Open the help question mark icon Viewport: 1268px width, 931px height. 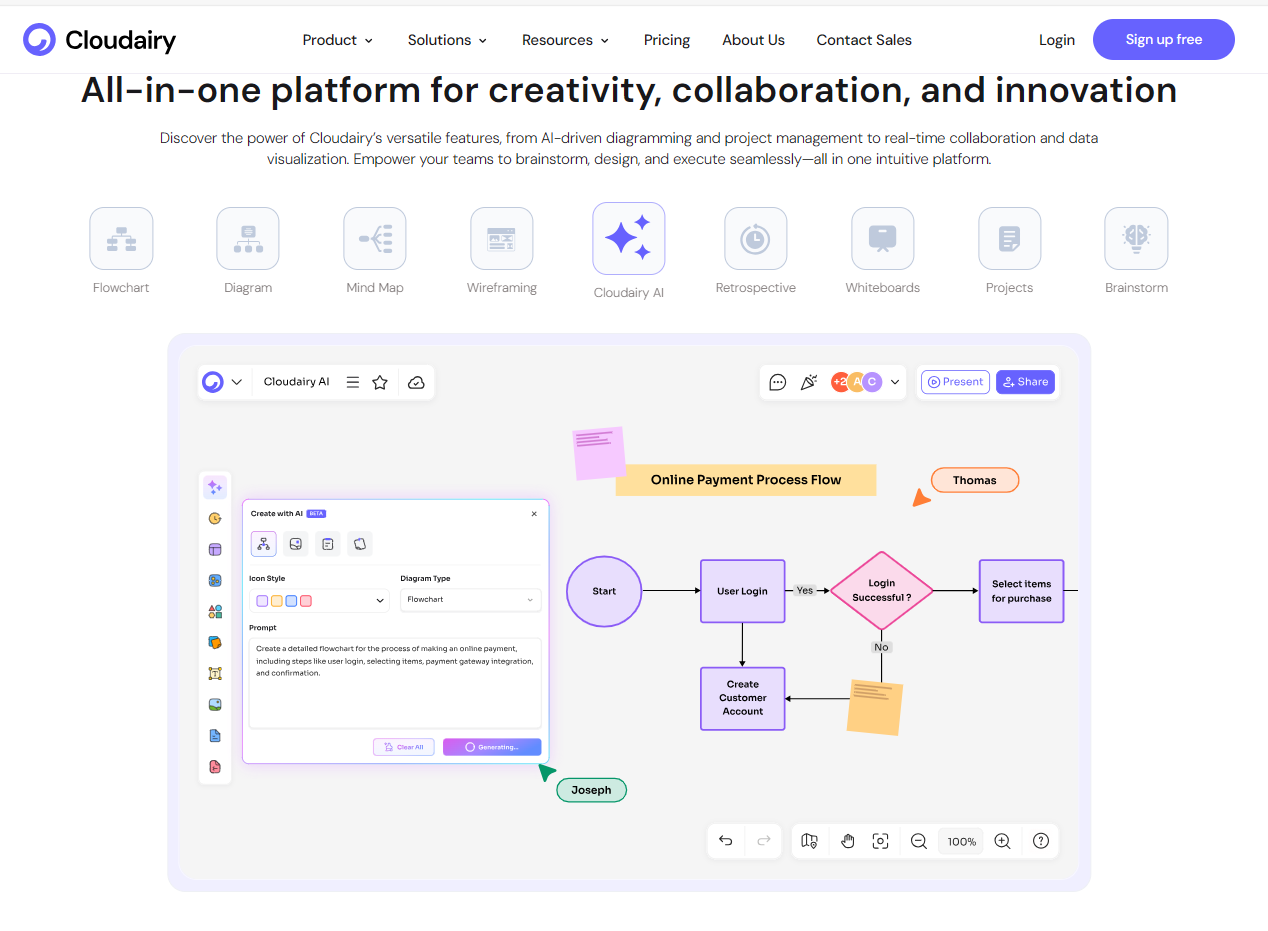(1041, 841)
